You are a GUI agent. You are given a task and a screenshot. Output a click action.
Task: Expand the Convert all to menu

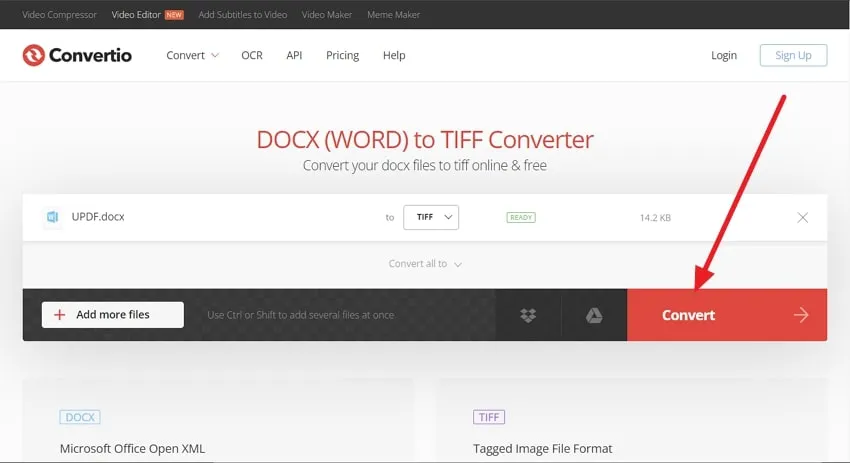[x=425, y=264]
